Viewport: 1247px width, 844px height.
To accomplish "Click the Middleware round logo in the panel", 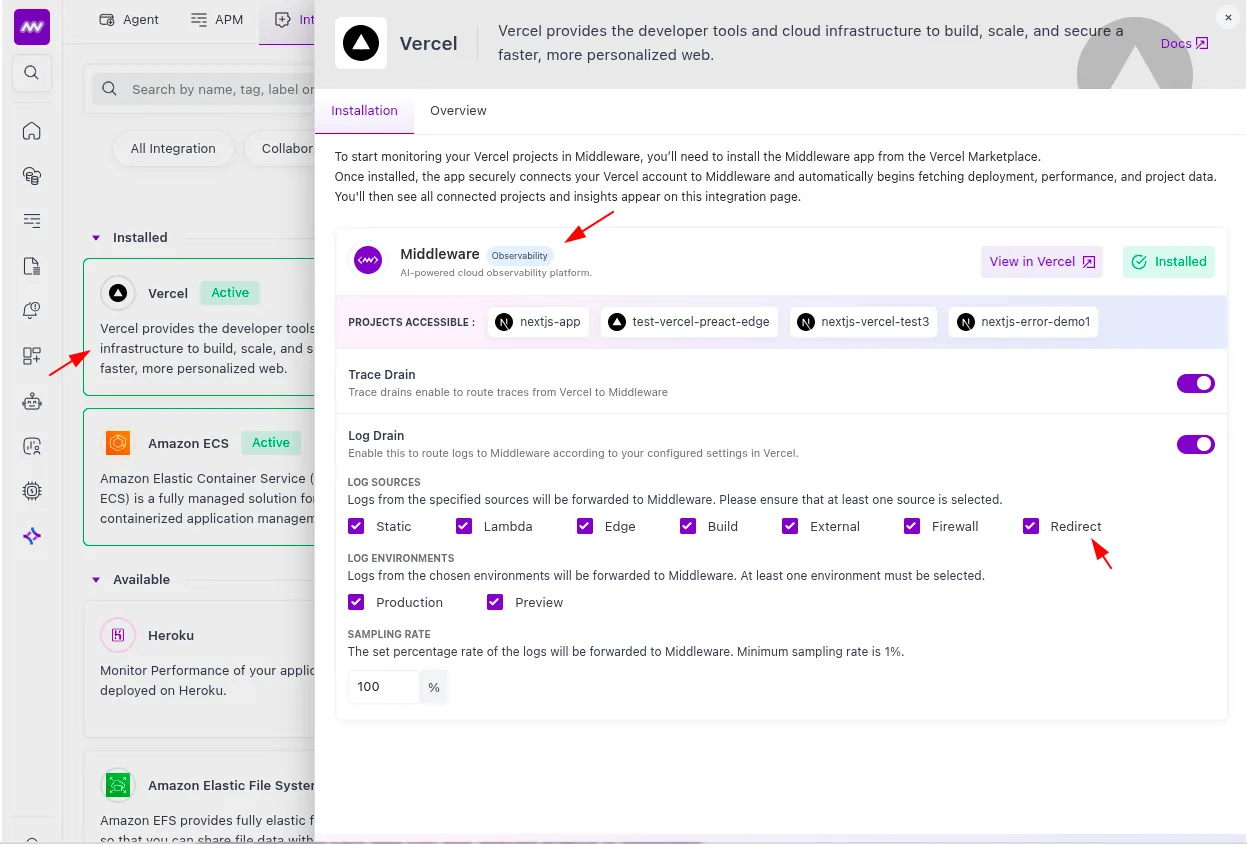I will click(368, 261).
